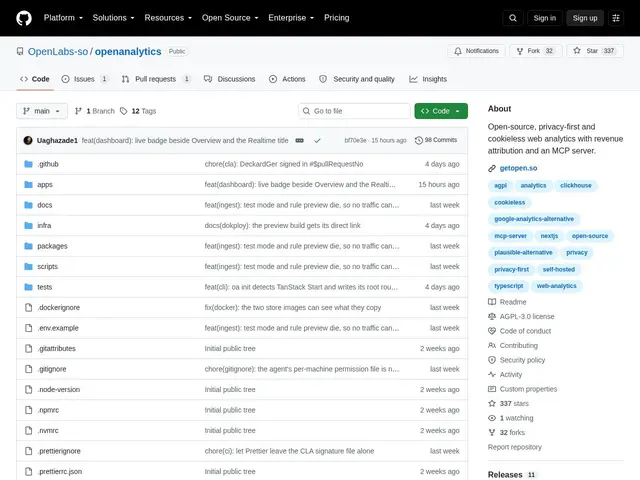Open the tests folder

click(x=44, y=287)
